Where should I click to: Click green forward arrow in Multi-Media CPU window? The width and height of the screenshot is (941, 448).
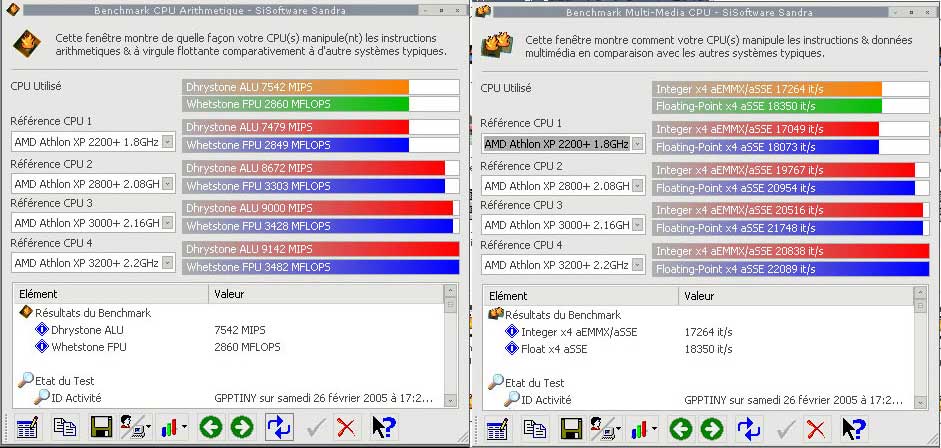712,429
